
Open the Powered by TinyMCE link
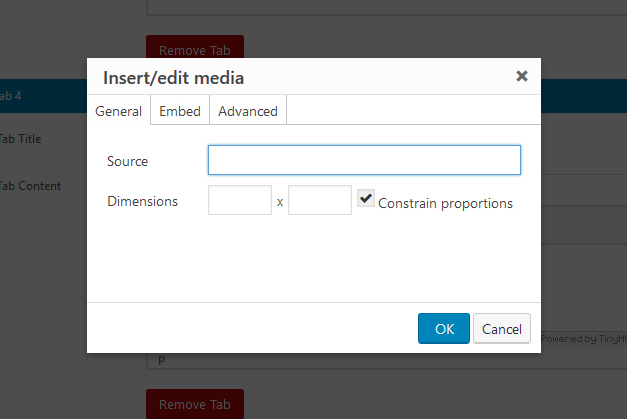tap(584, 339)
